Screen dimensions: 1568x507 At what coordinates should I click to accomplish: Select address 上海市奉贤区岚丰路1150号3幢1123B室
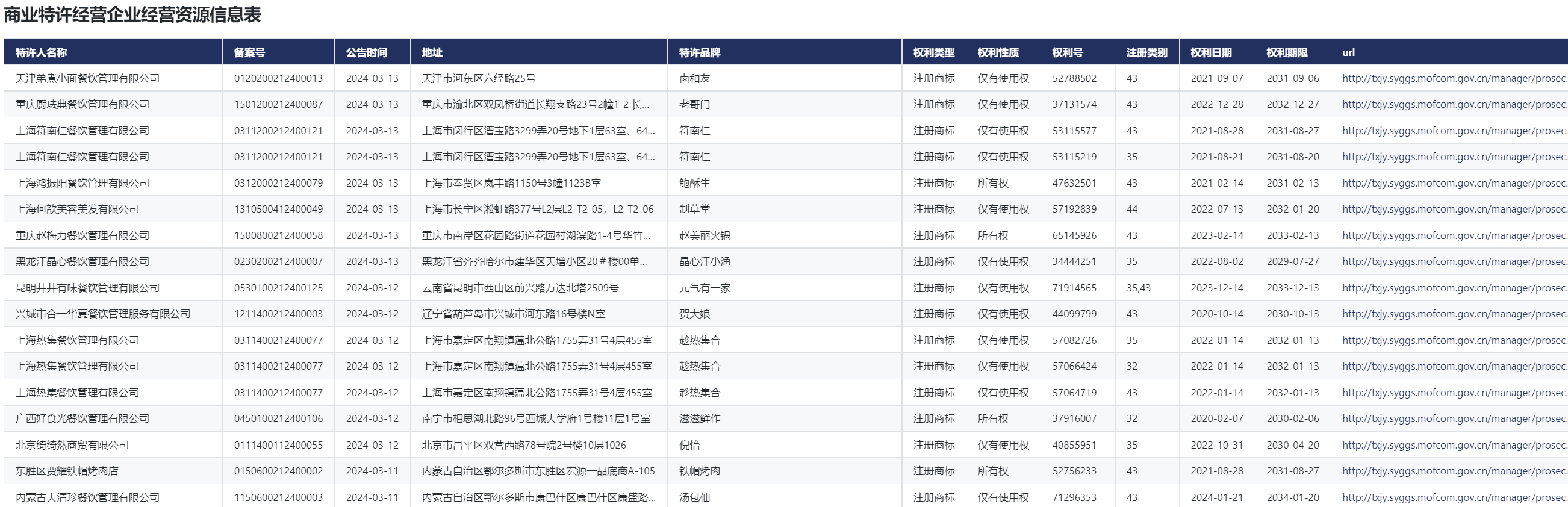click(x=511, y=183)
